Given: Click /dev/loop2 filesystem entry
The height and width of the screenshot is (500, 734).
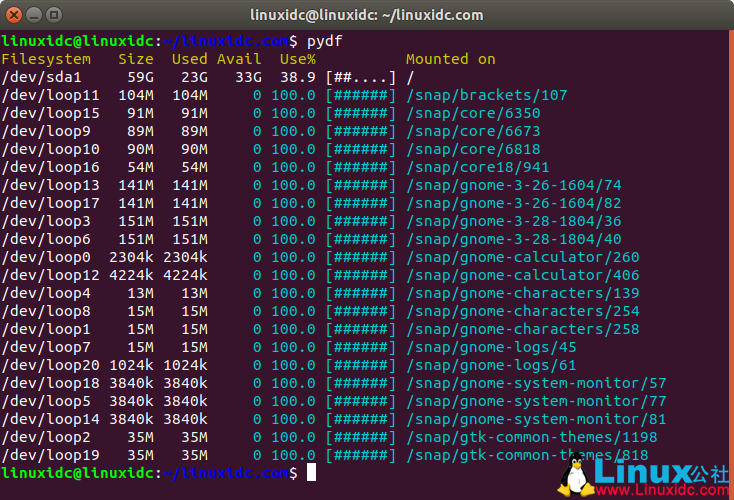Looking at the screenshot, I should [x=46, y=438].
